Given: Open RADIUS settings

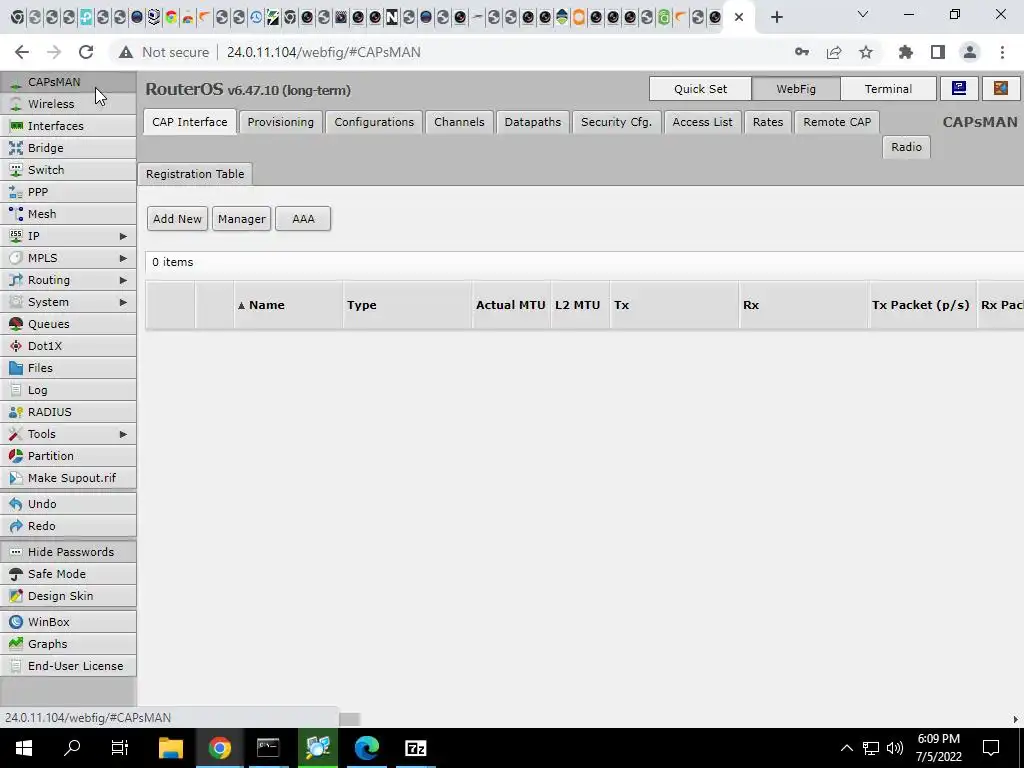Looking at the screenshot, I should [x=68, y=412].
